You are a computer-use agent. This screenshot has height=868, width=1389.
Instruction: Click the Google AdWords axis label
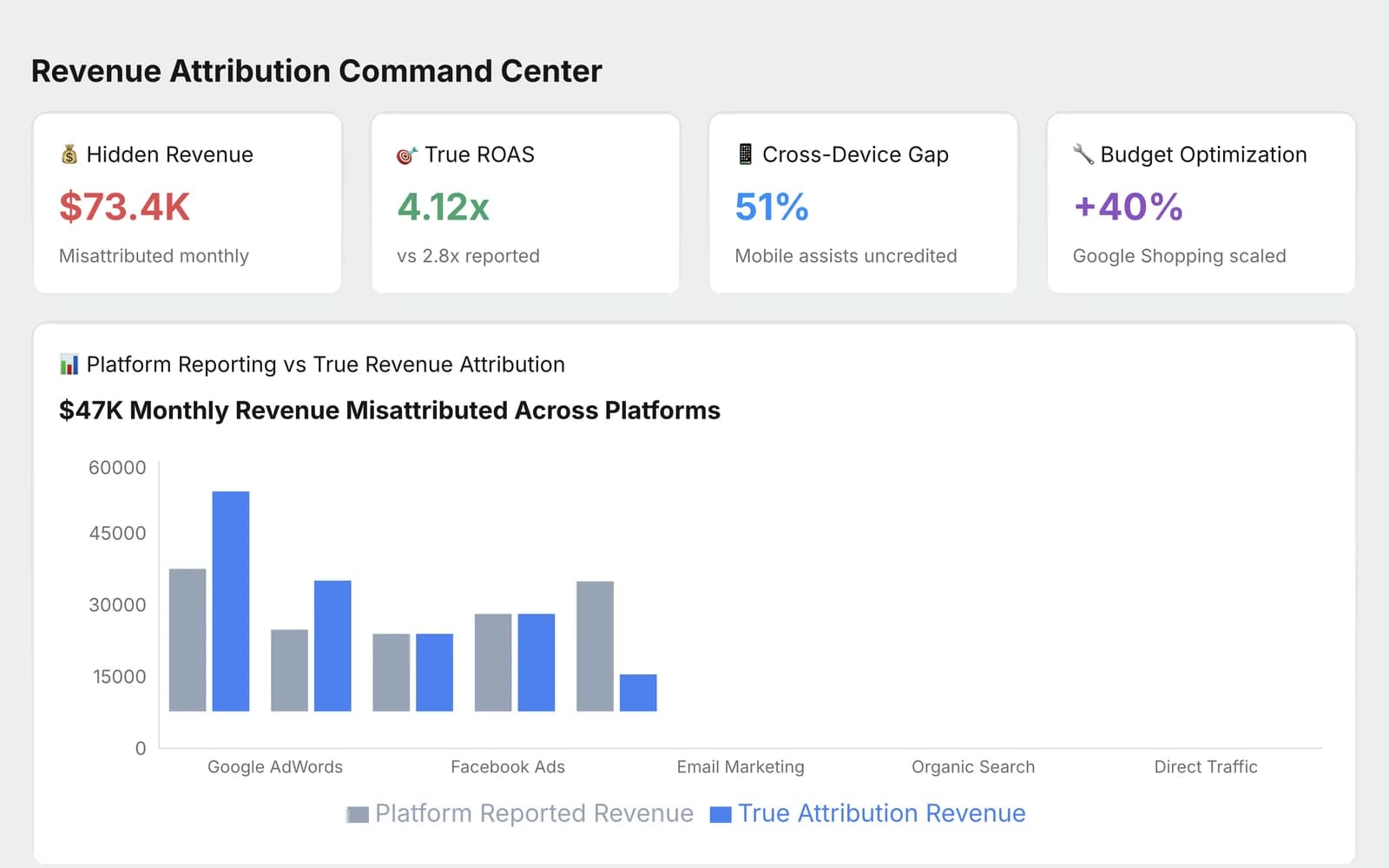[275, 767]
